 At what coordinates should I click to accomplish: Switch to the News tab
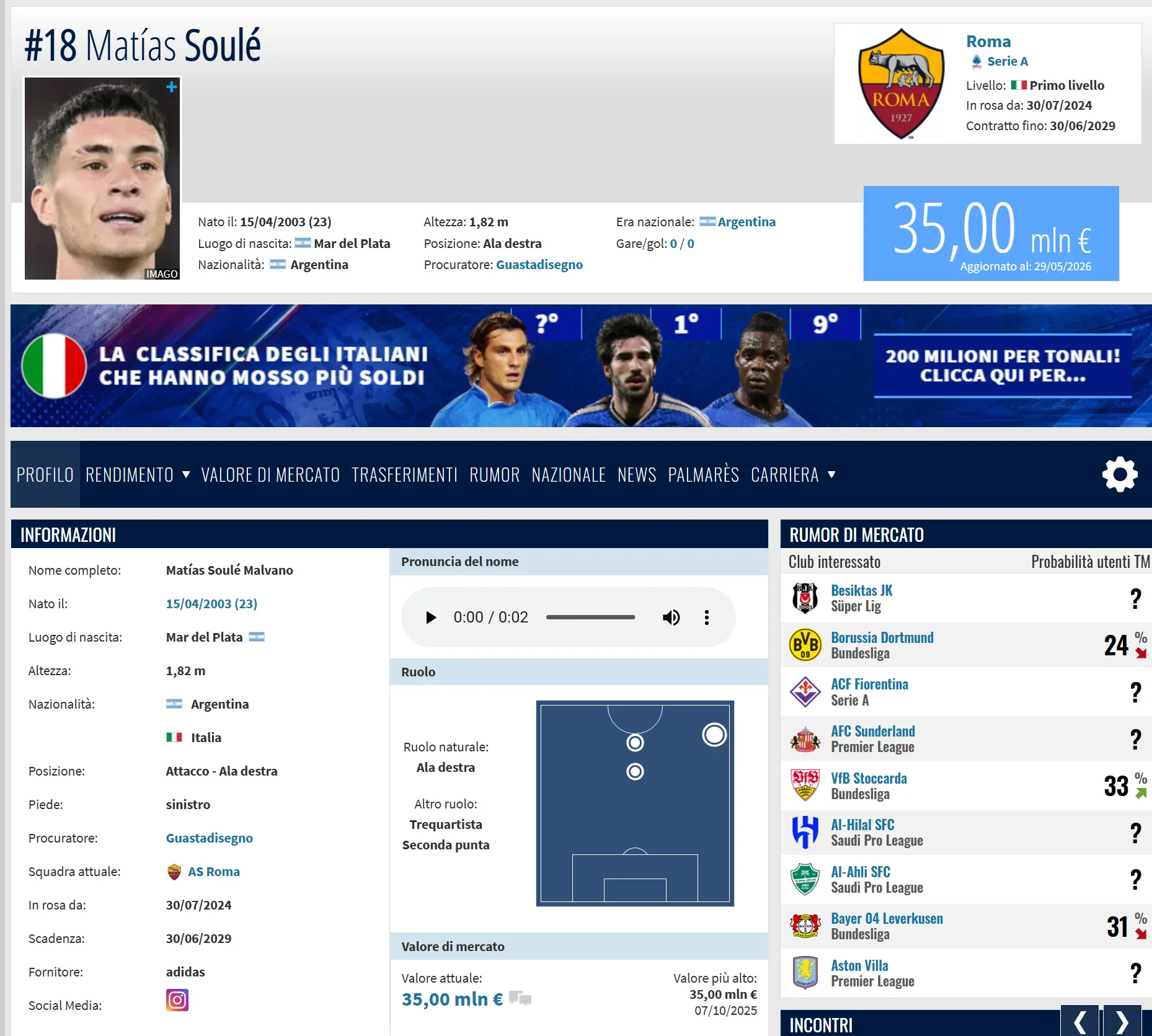pos(637,475)
